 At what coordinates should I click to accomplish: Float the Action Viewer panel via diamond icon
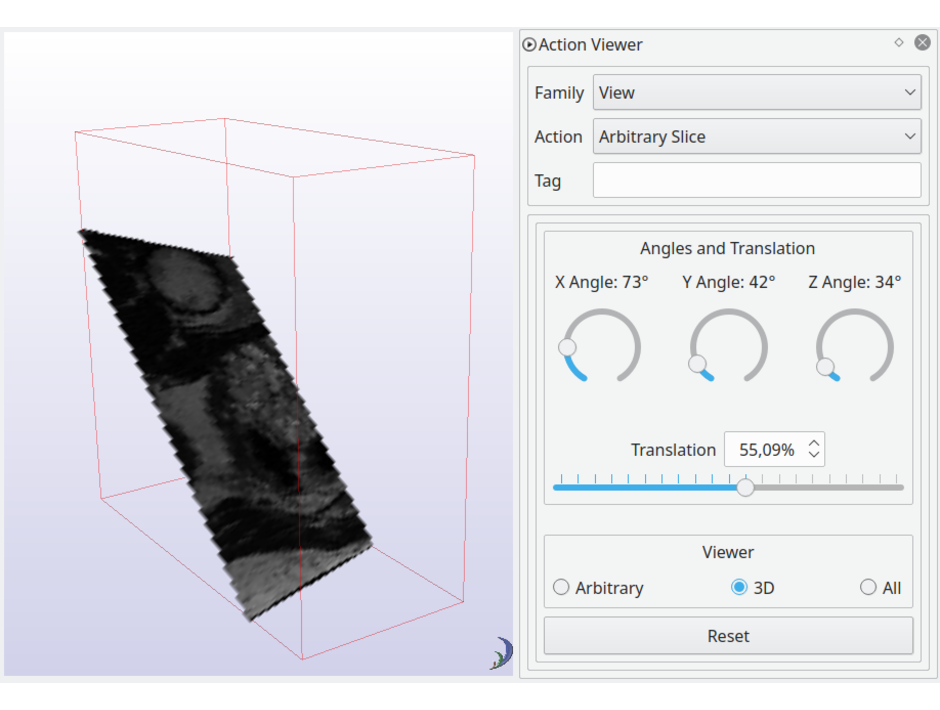(898, 43)
